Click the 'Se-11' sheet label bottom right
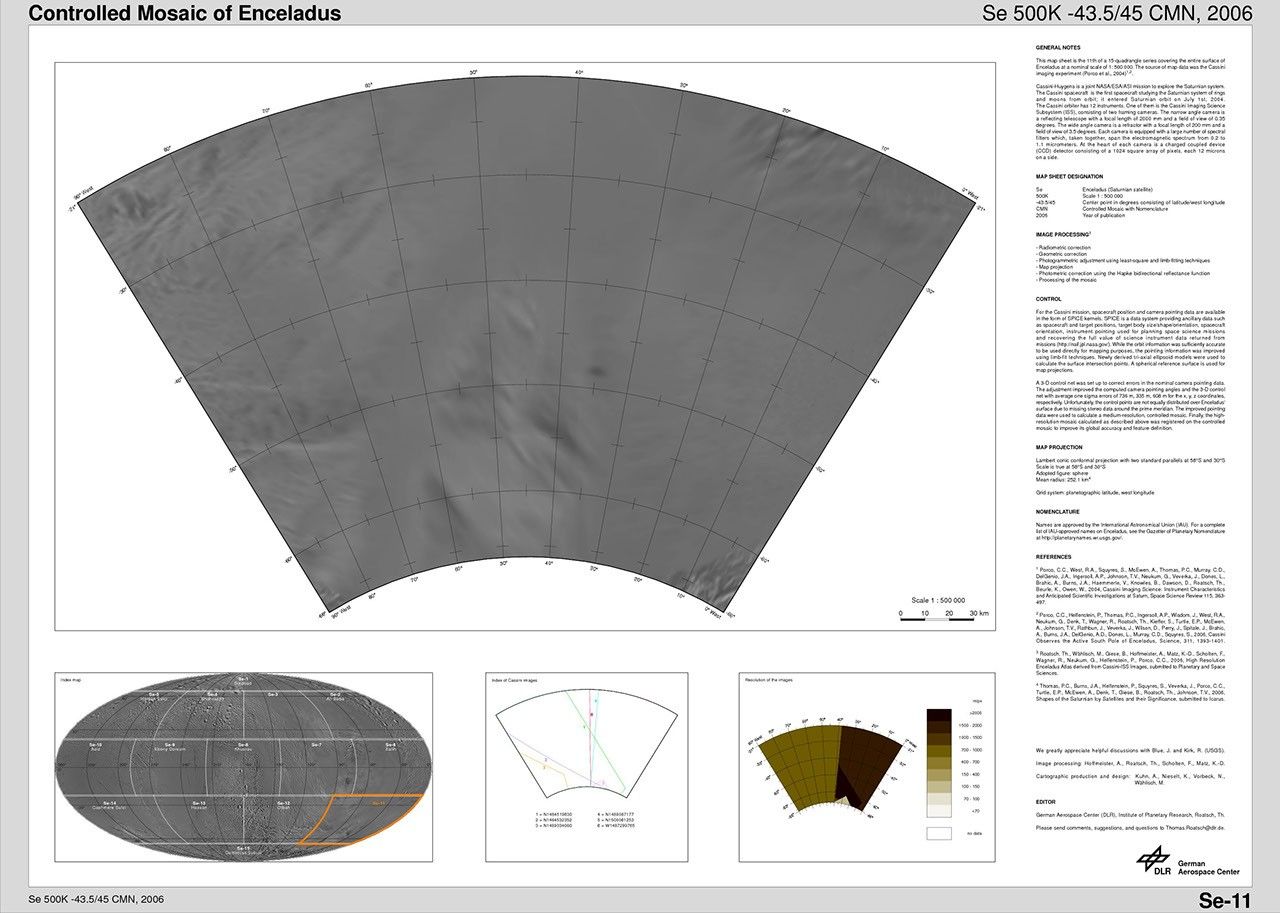The width and height of the screenshot is (1280, 913). [1225, 899]
